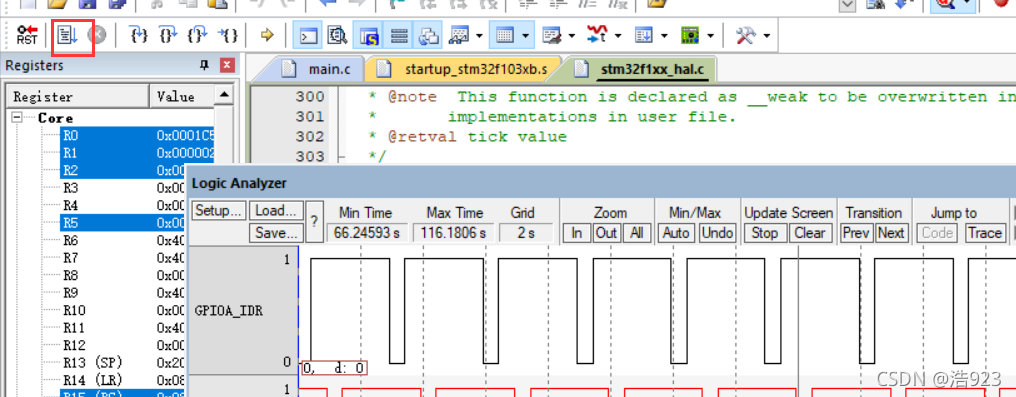Open the Toolbox hammer icon
The image size is (1016, 397).
746,35
